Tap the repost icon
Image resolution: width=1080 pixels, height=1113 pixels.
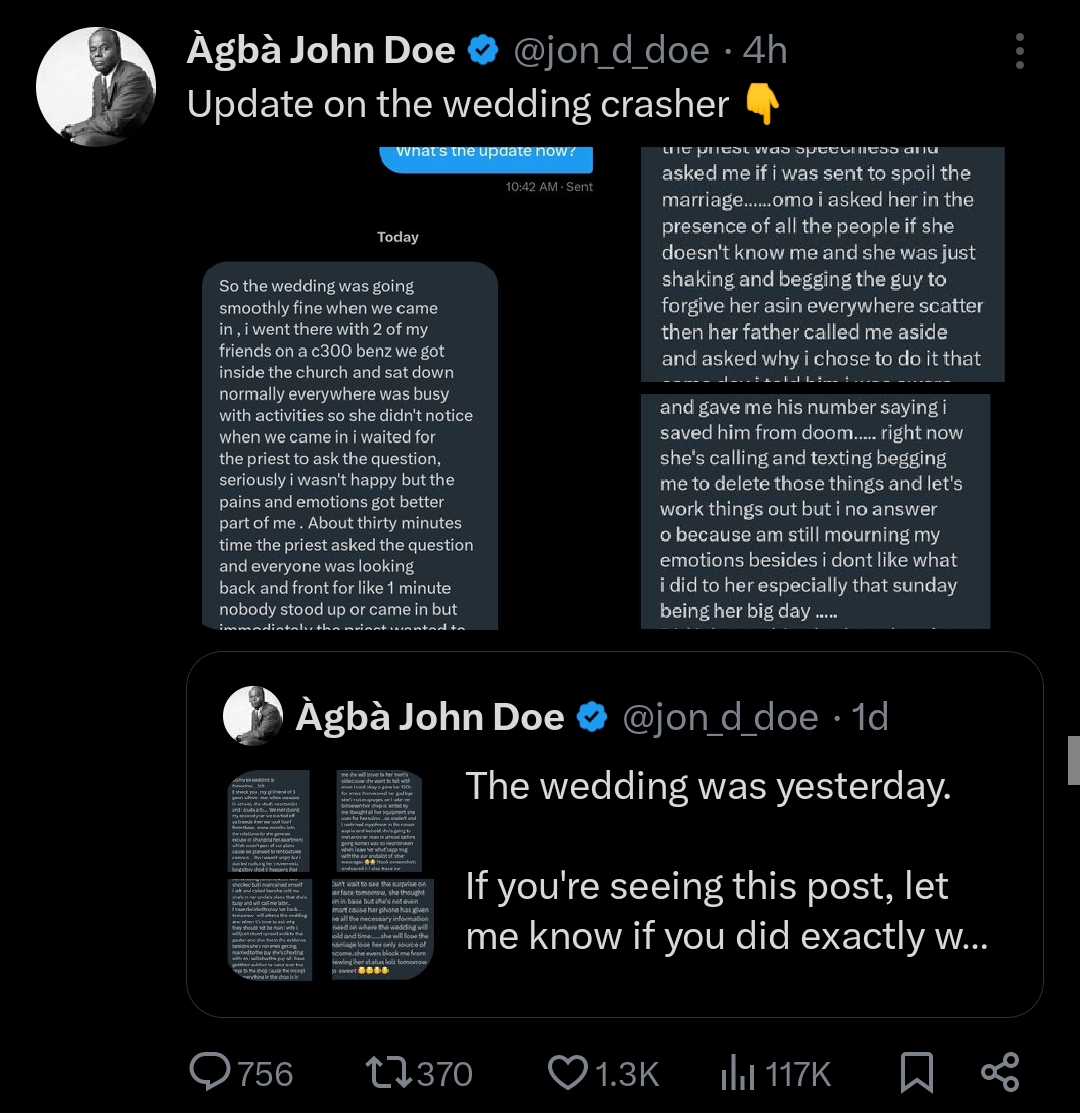386,1073
